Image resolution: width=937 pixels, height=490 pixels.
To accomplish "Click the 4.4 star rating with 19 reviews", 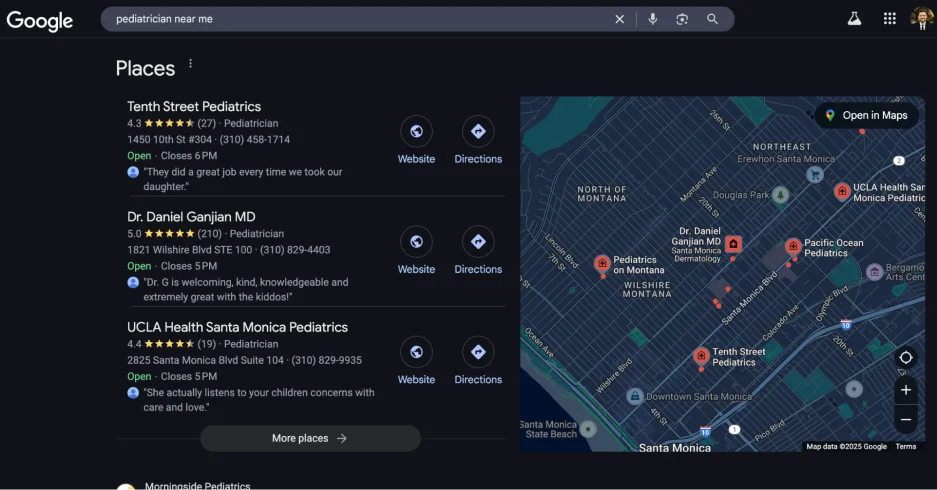I will click(172, 344).
